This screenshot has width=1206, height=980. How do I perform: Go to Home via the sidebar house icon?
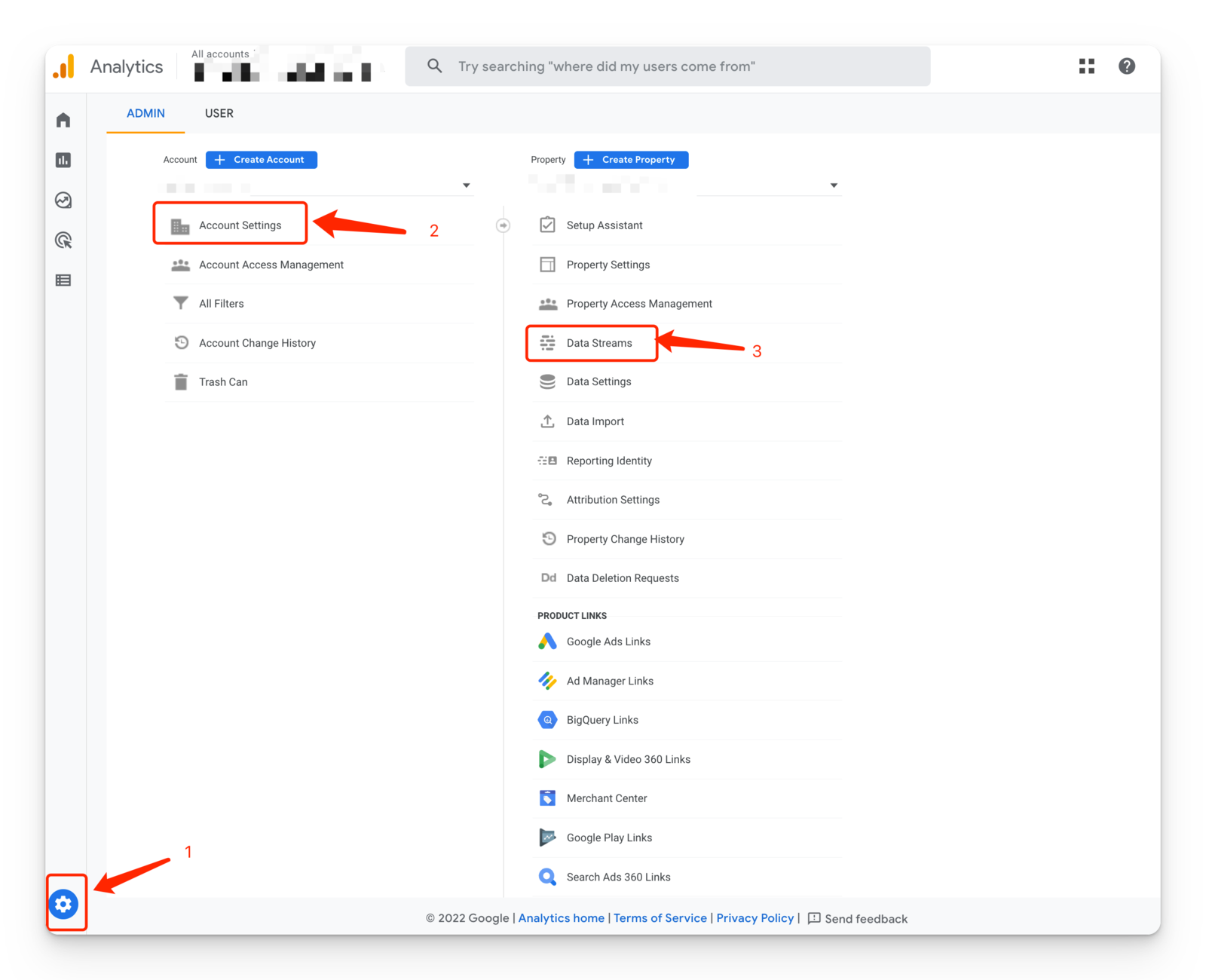point(63,120)
